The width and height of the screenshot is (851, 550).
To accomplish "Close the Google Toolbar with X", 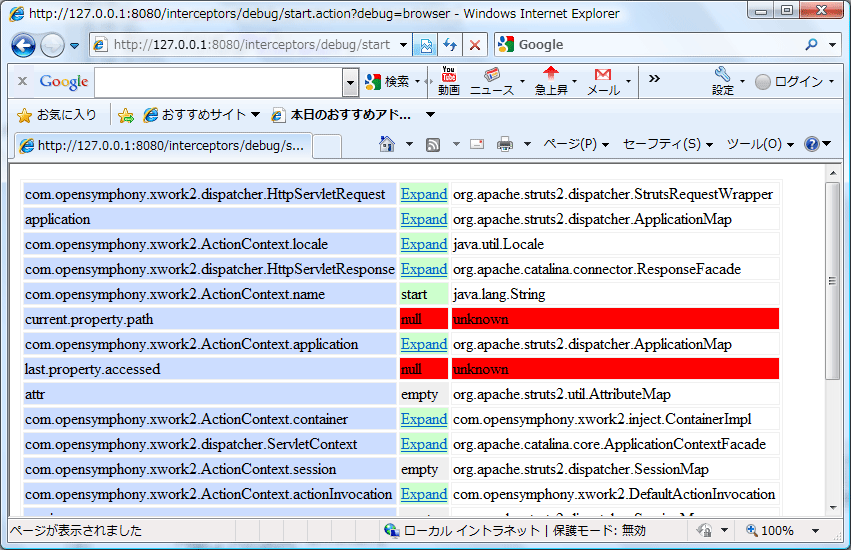I will [22, 81].
